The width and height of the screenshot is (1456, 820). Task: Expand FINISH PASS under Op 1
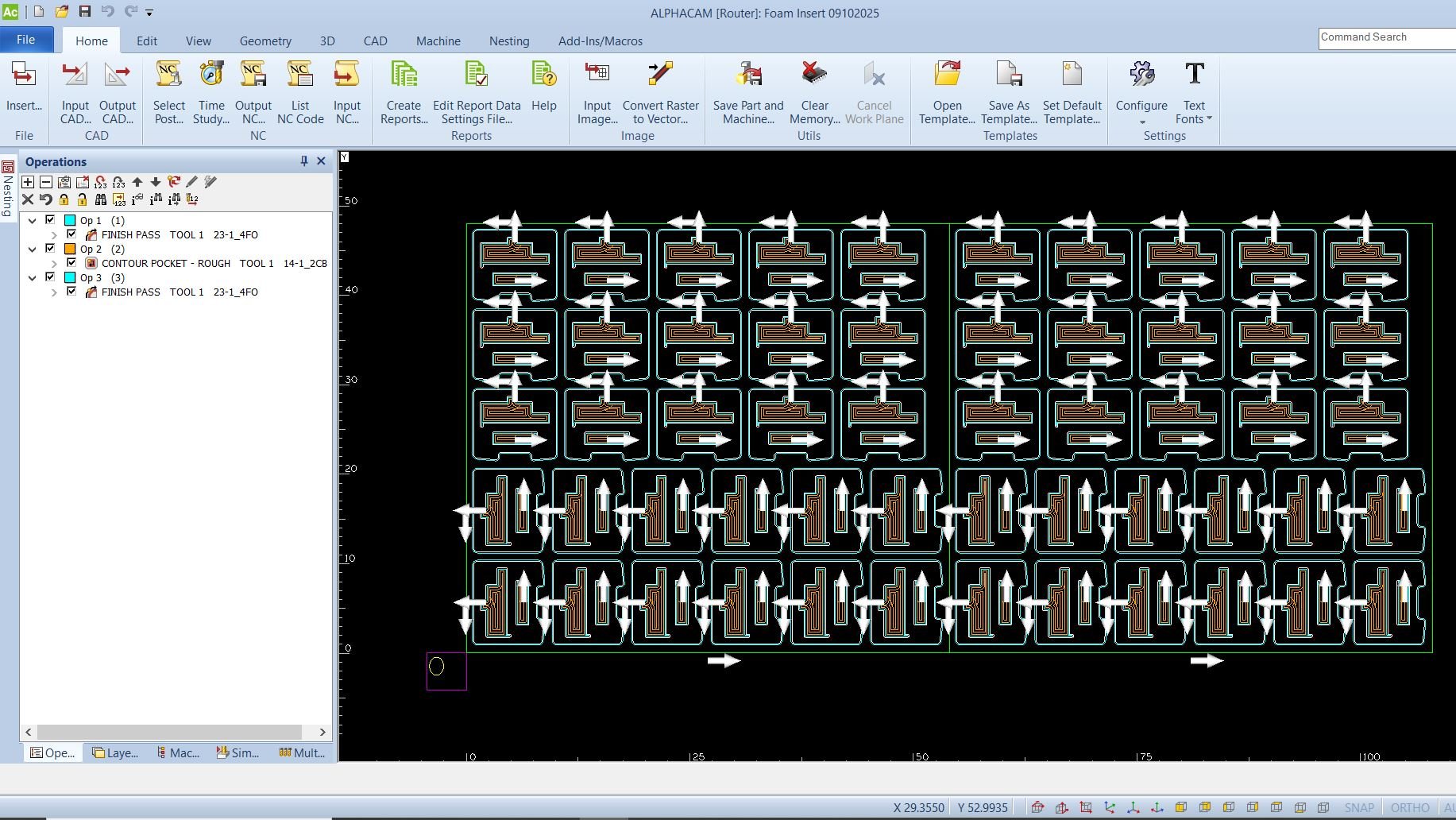click(x=54, y=234)
